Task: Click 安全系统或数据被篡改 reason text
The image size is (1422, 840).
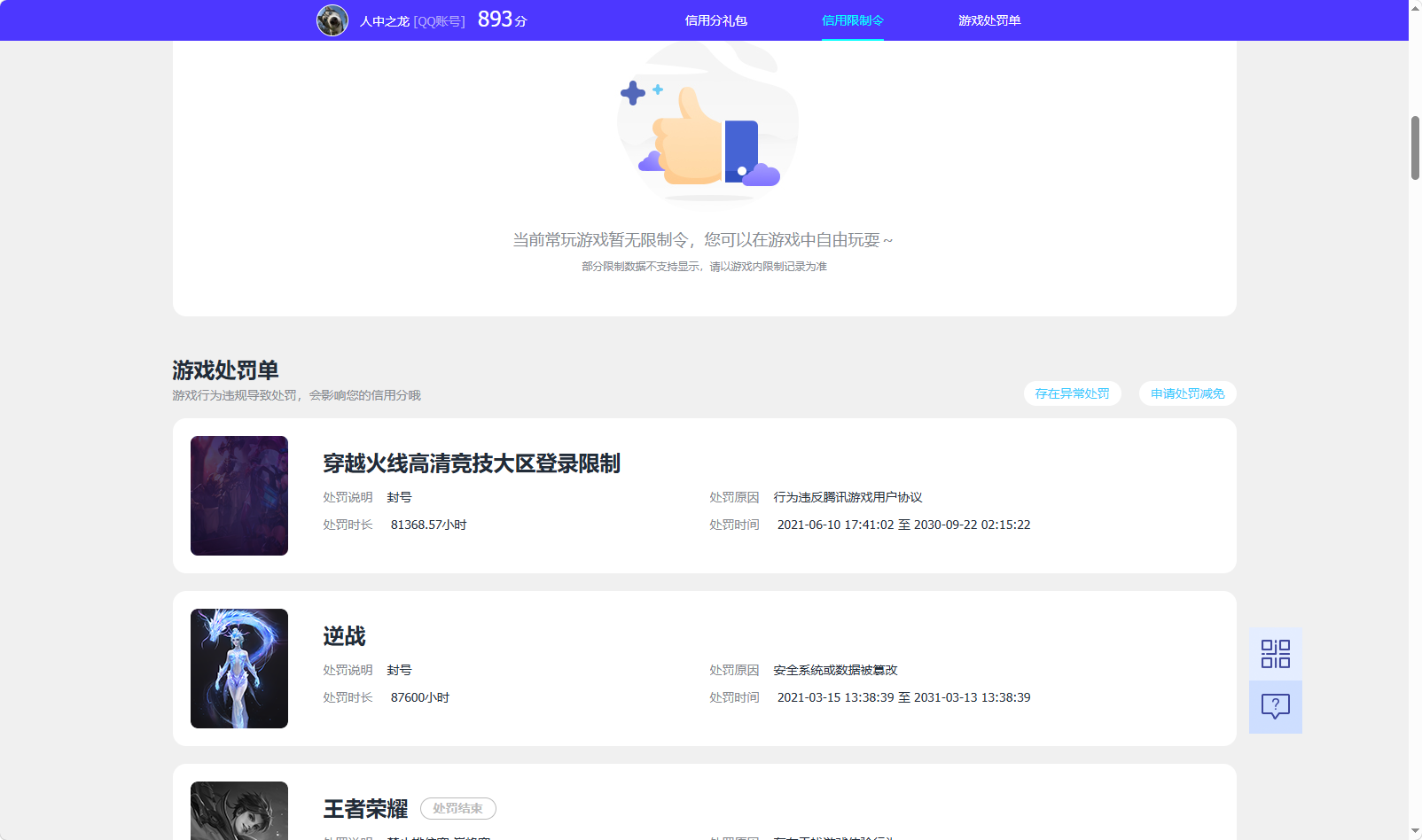Action: pyautogui.click(x=836, y=670)
